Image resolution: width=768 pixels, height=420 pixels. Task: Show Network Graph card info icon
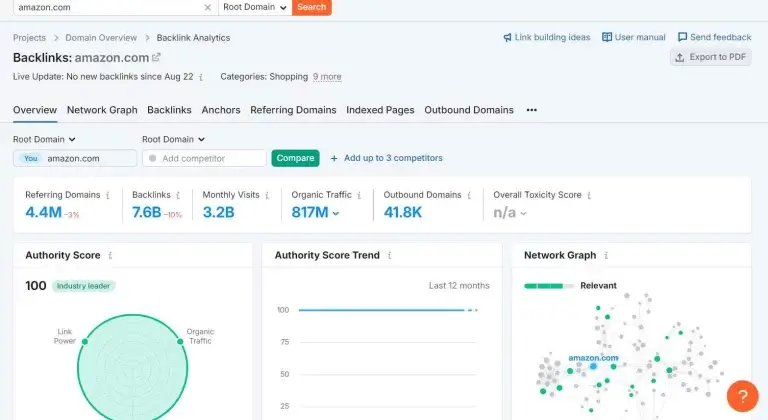coord(606,255)
